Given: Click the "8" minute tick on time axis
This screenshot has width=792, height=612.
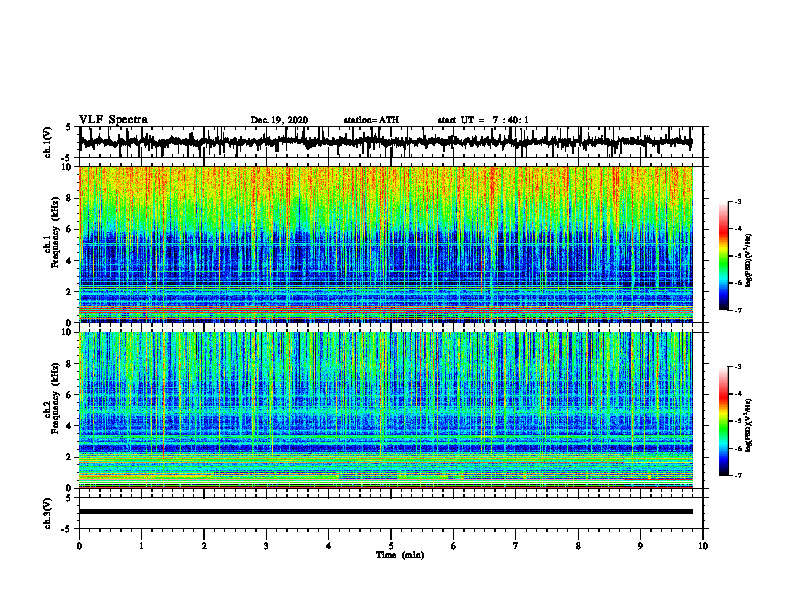Looking at the screenshot, I should pos(578,546).
